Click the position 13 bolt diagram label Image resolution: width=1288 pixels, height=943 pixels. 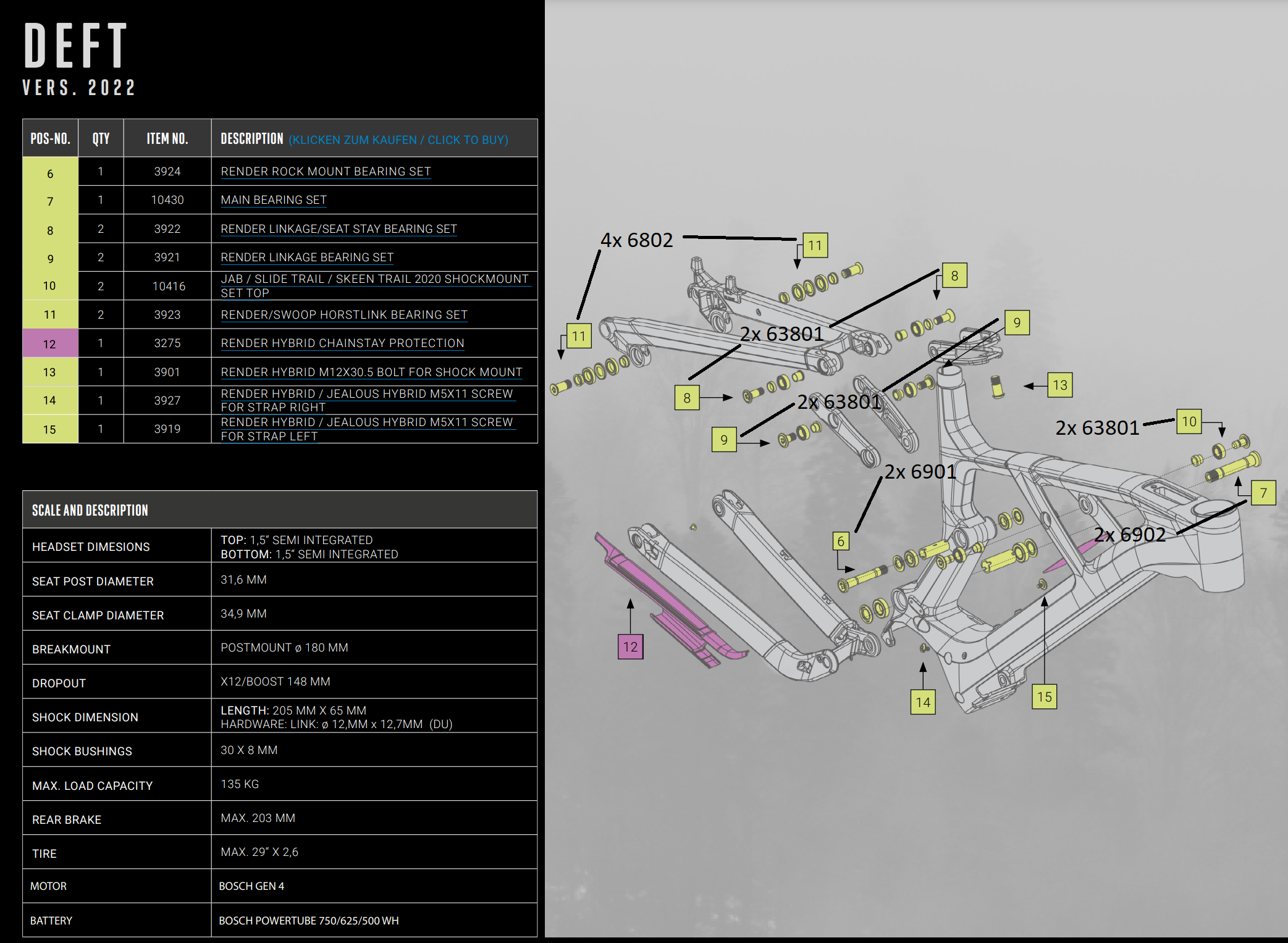pyautogui.click(x=1059, y=385)
